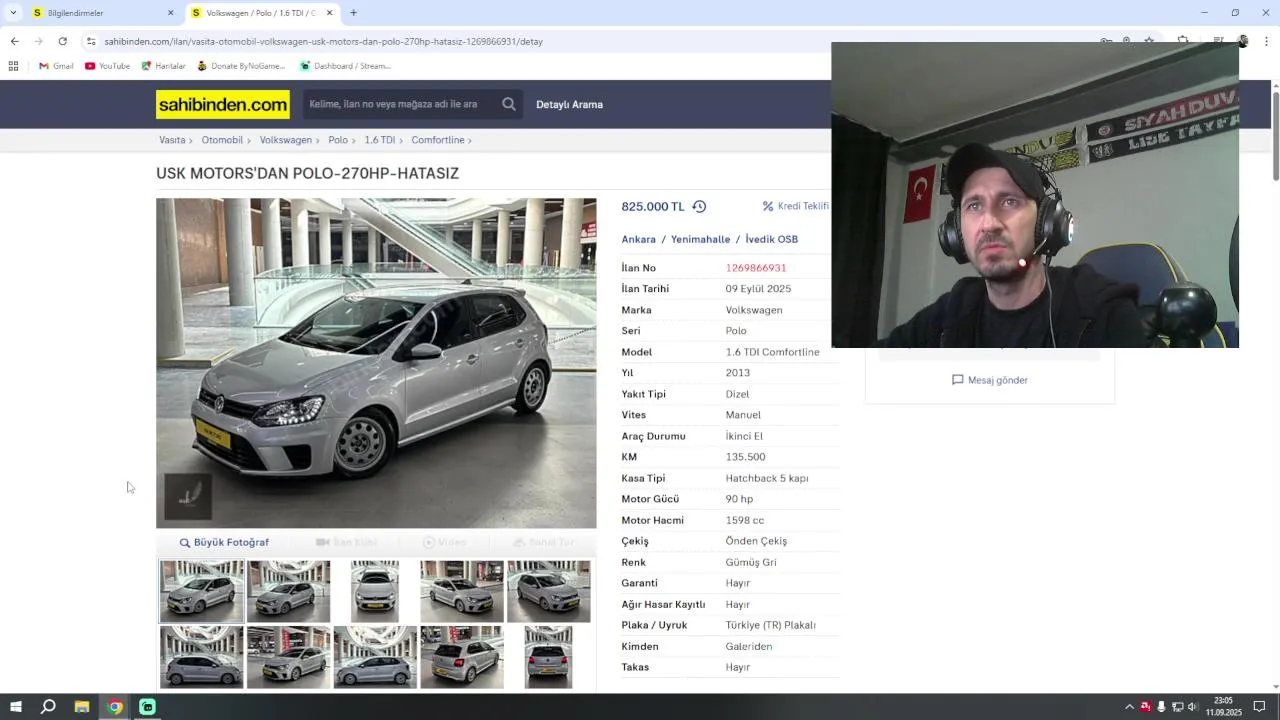1280x720 pixels.
Task: Click the İlan Klibi tab
Action: tap(346, 542)
